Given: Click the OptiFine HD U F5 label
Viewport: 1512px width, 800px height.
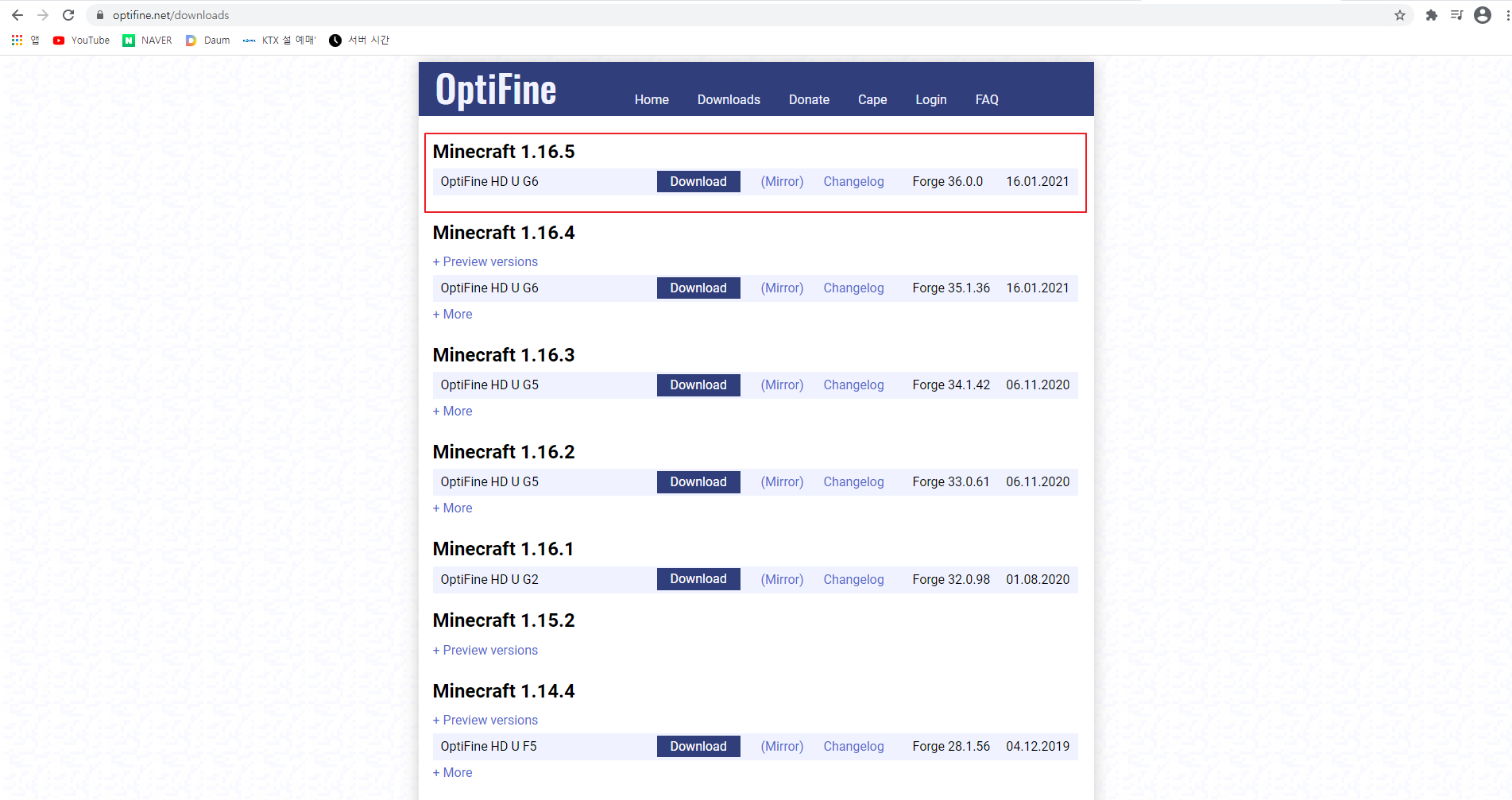Looking at the screenshot, I should point(489,746).
